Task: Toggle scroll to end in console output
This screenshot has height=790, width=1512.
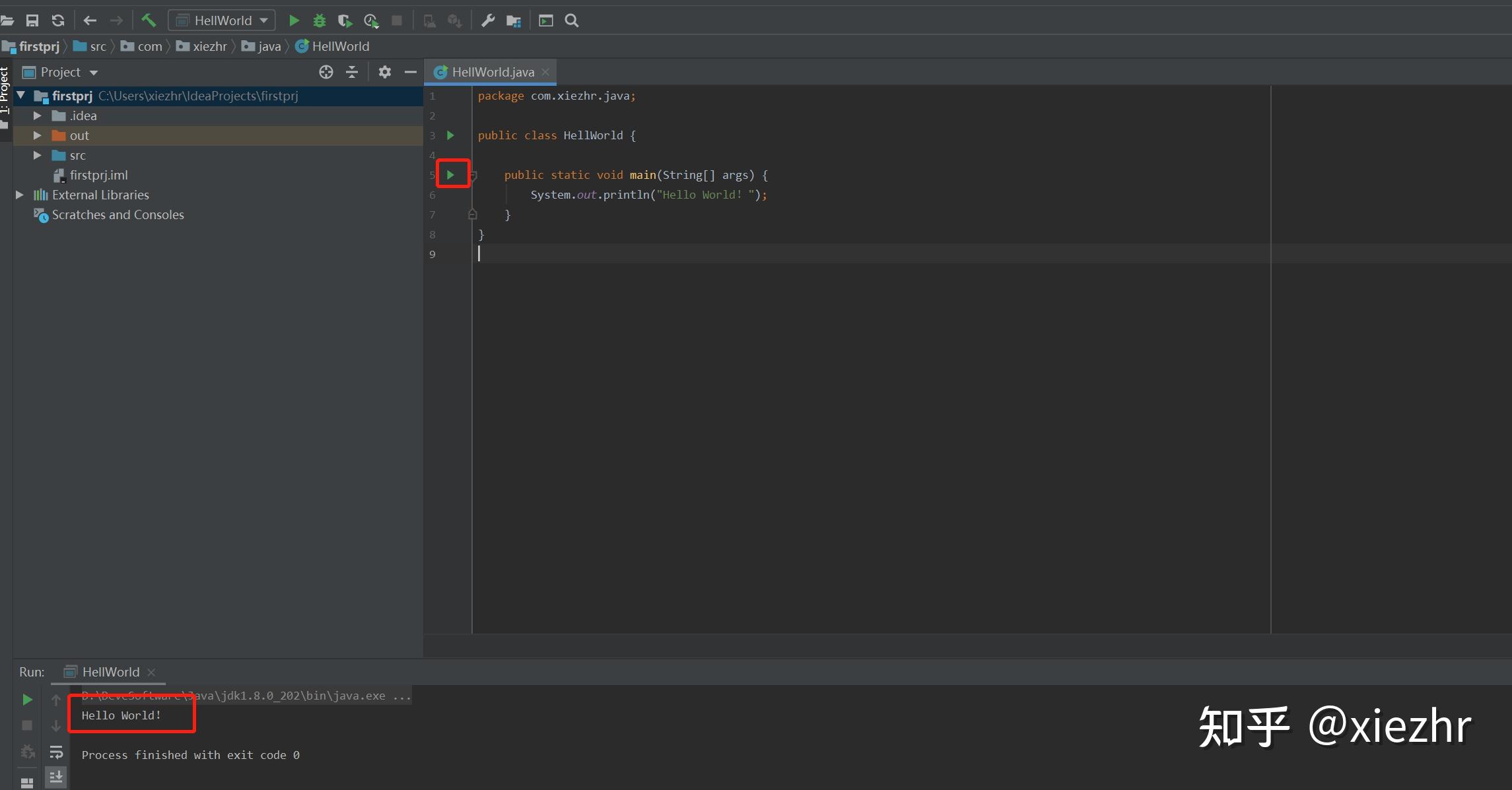Action: click(x=57, y=777)
